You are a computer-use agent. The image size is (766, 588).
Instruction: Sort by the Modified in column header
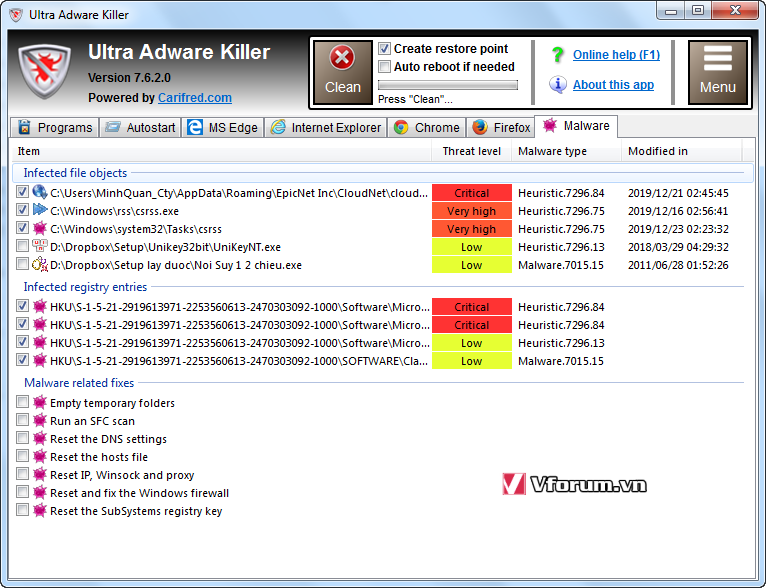[681, 151]
